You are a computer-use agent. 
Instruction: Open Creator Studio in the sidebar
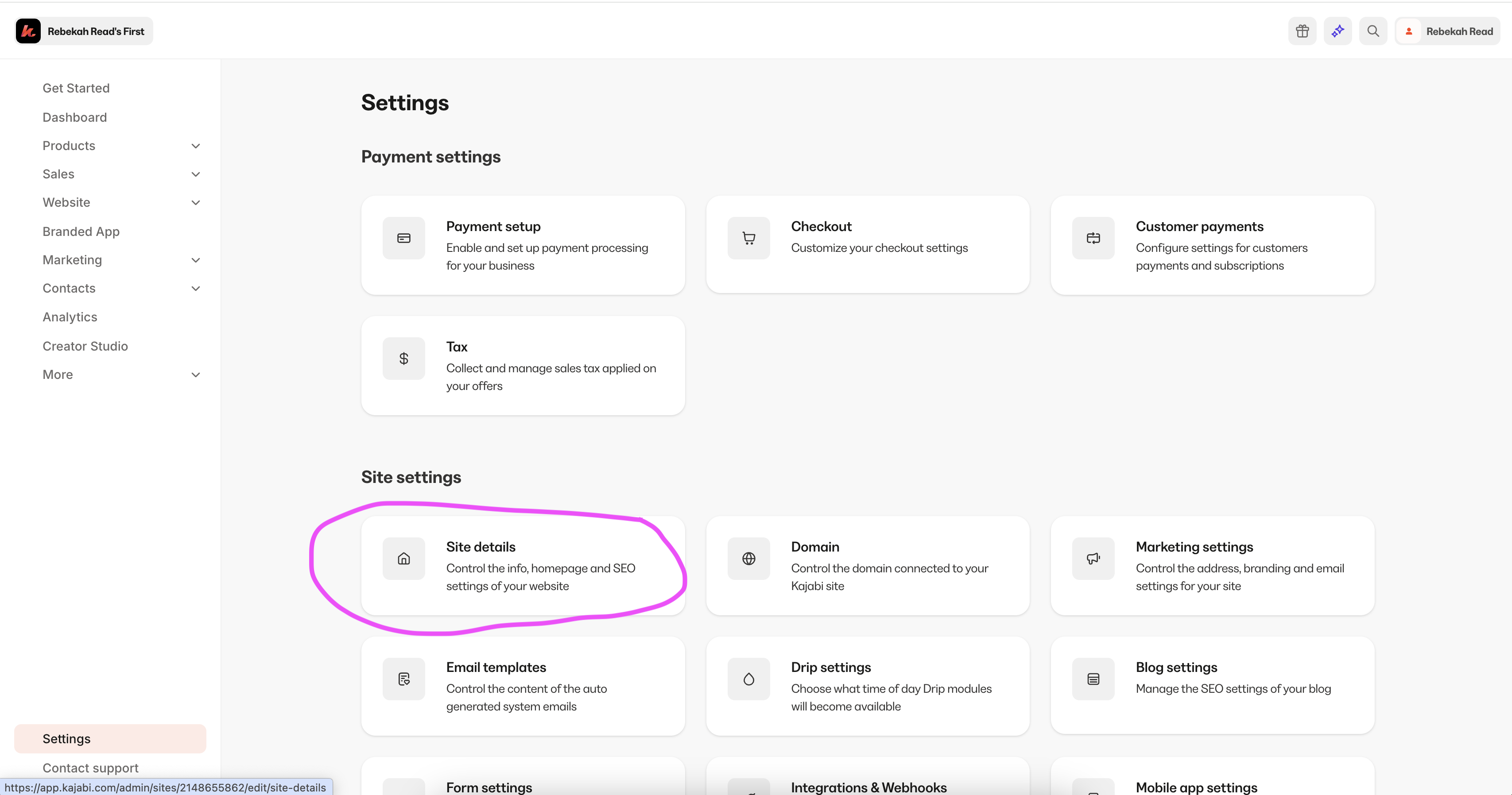pyautogui.click(x=85, y=346)
